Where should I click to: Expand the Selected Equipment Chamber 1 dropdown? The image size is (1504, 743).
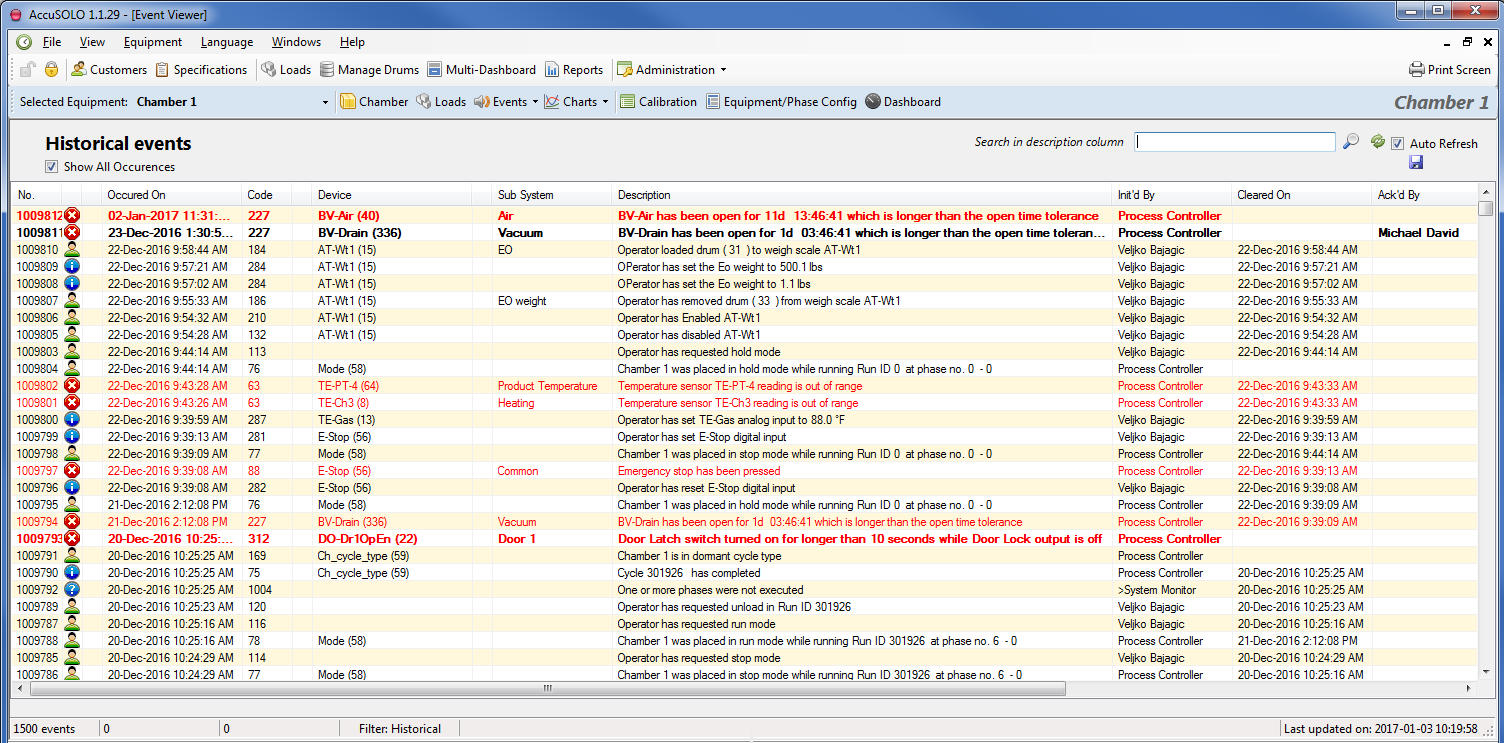pos(325,102)
